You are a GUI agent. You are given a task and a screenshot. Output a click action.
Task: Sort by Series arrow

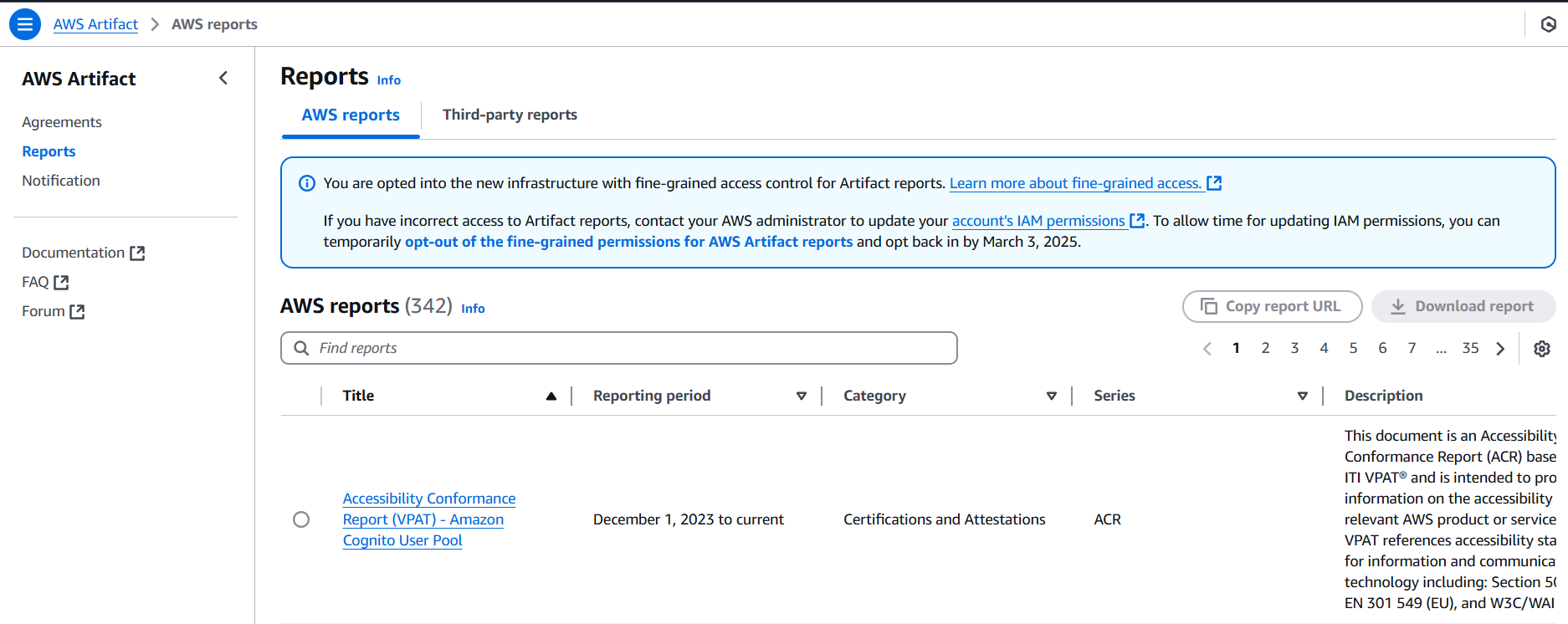tap(1303, 396)
